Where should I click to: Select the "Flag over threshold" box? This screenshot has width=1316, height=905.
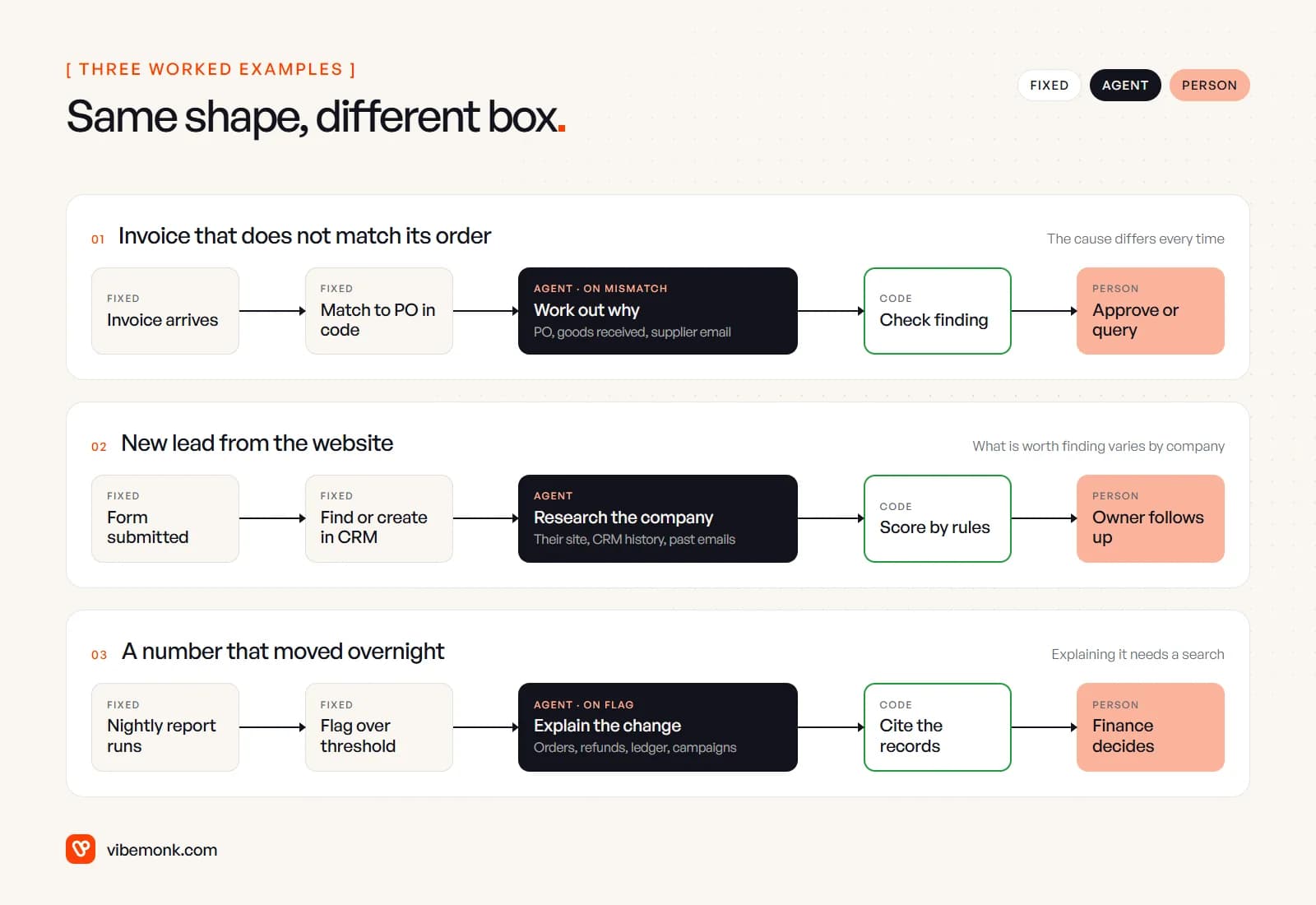(379, 727)
